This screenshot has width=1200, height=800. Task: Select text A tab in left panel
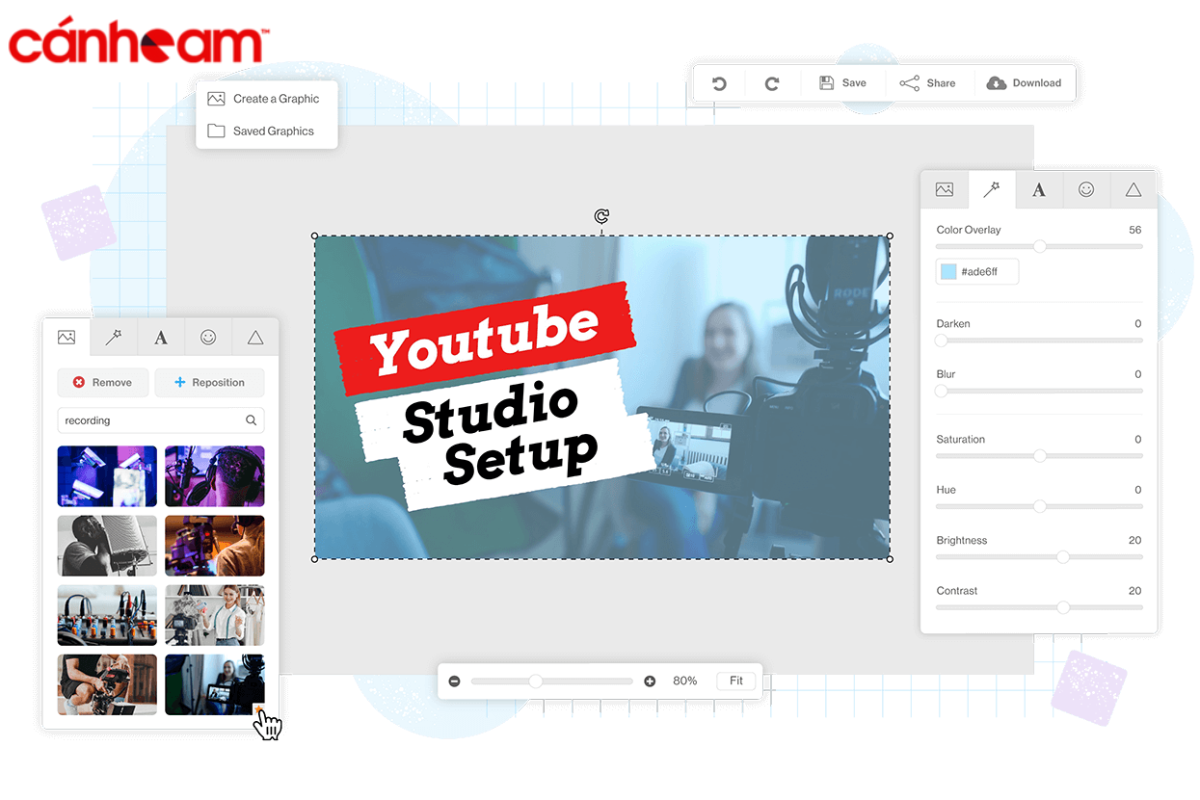pos(161,337)
